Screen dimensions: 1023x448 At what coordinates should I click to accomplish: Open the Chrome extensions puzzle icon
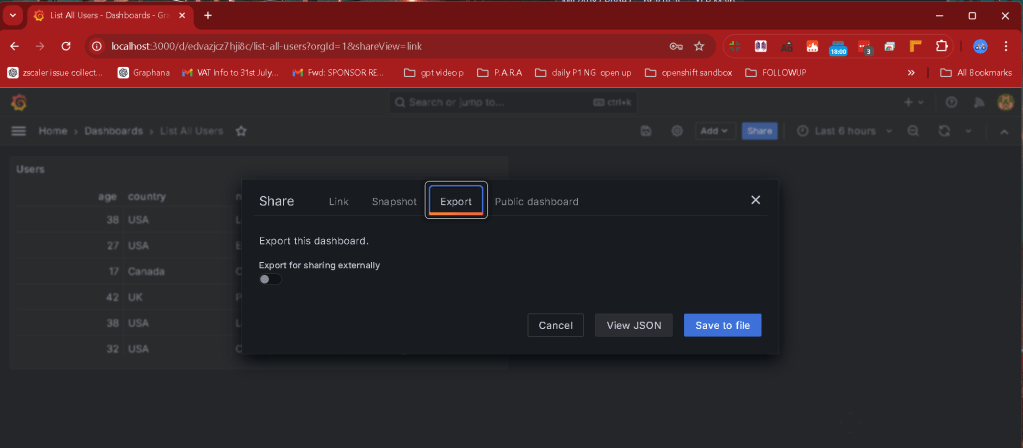coord(941,46)
